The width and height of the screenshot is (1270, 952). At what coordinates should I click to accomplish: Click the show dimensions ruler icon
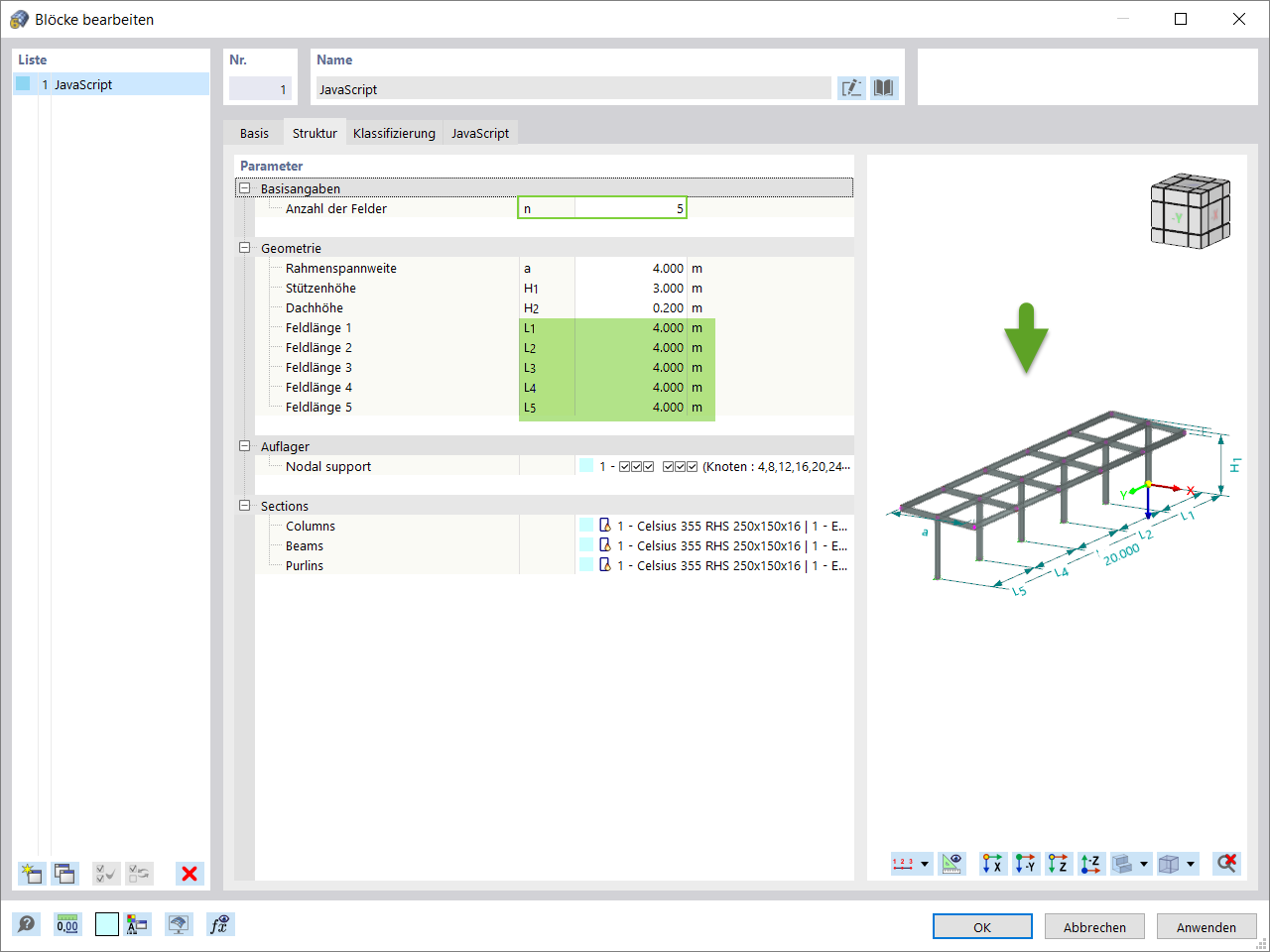(952, 864)
